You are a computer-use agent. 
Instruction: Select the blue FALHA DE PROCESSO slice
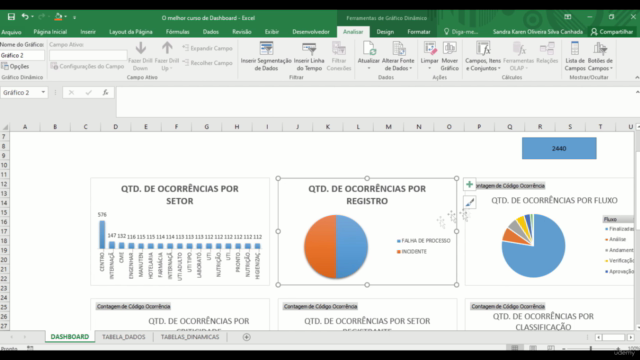(352, 247)
